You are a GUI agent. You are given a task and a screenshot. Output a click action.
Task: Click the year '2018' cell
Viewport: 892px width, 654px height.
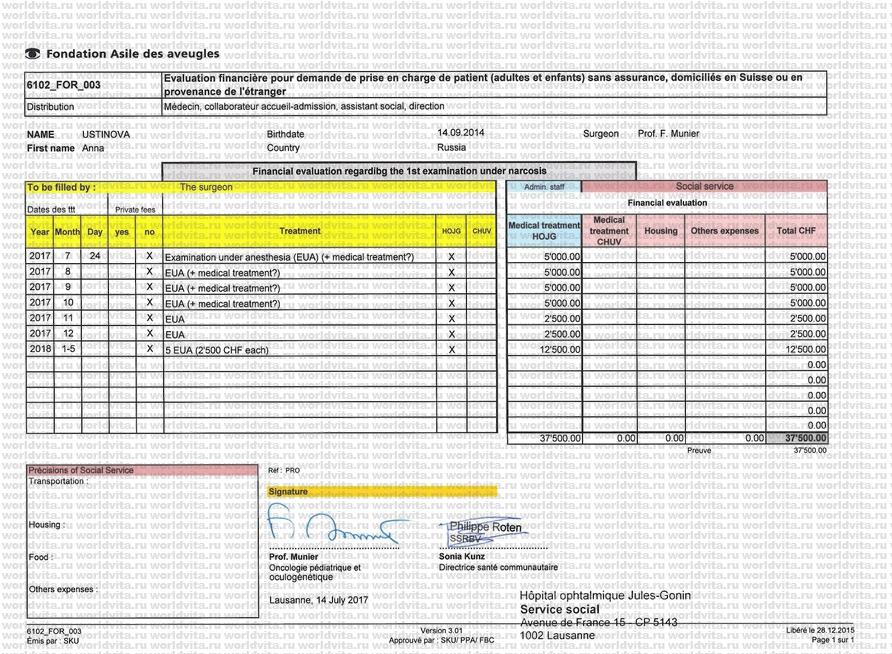click(40, 349)
